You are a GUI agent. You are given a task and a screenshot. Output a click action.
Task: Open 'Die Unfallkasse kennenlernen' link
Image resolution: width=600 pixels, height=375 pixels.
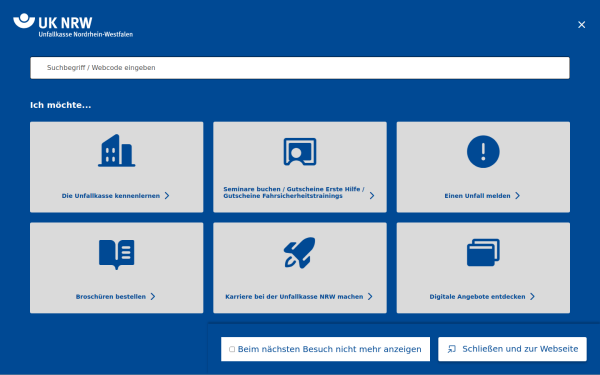pos(111,196)
